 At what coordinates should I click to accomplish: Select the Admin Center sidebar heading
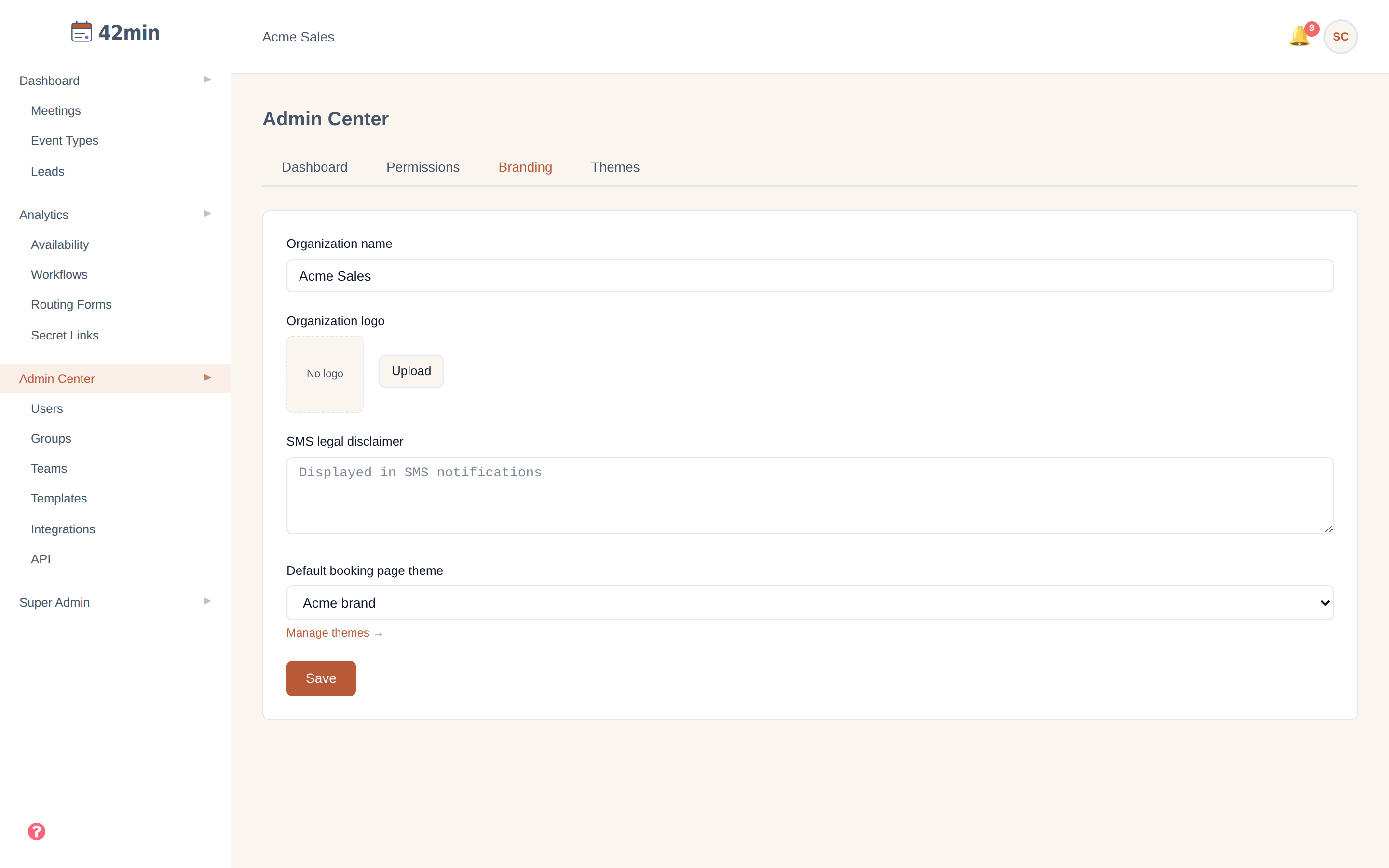point(57,379)
